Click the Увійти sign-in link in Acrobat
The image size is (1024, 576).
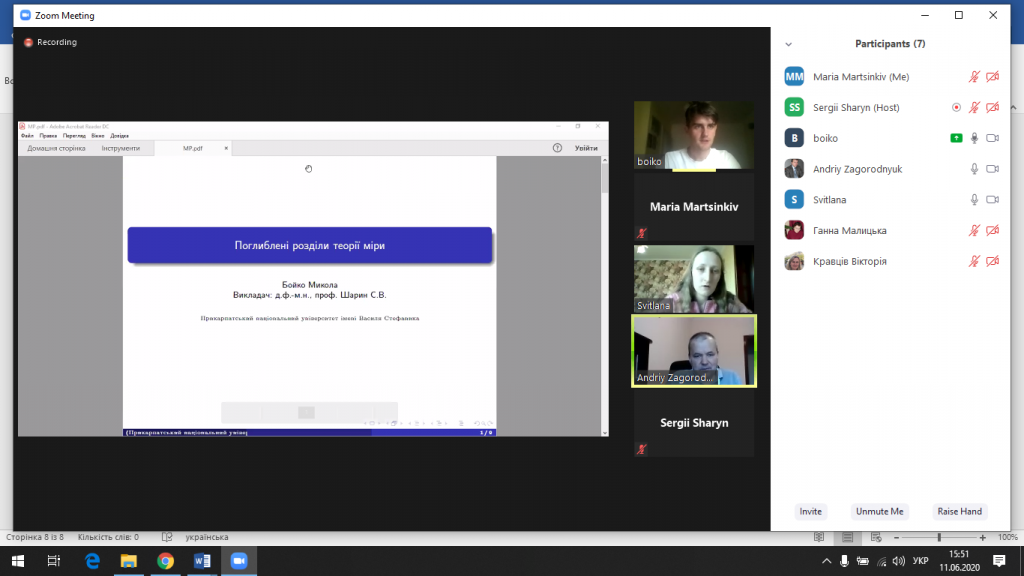(586, 148)
